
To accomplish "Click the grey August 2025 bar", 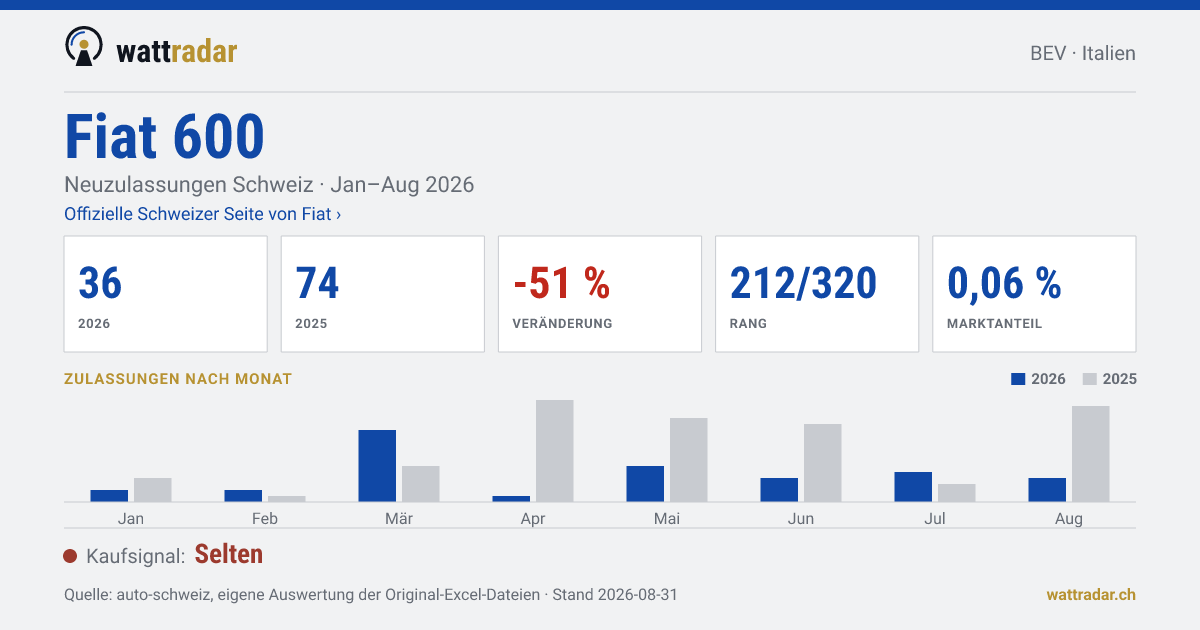I will (1091, 453).
